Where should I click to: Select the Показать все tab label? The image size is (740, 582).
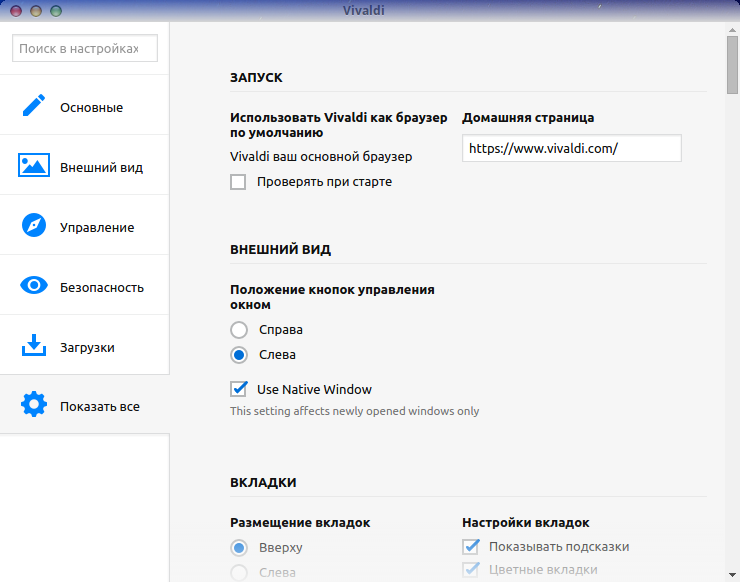coord(100,406)
